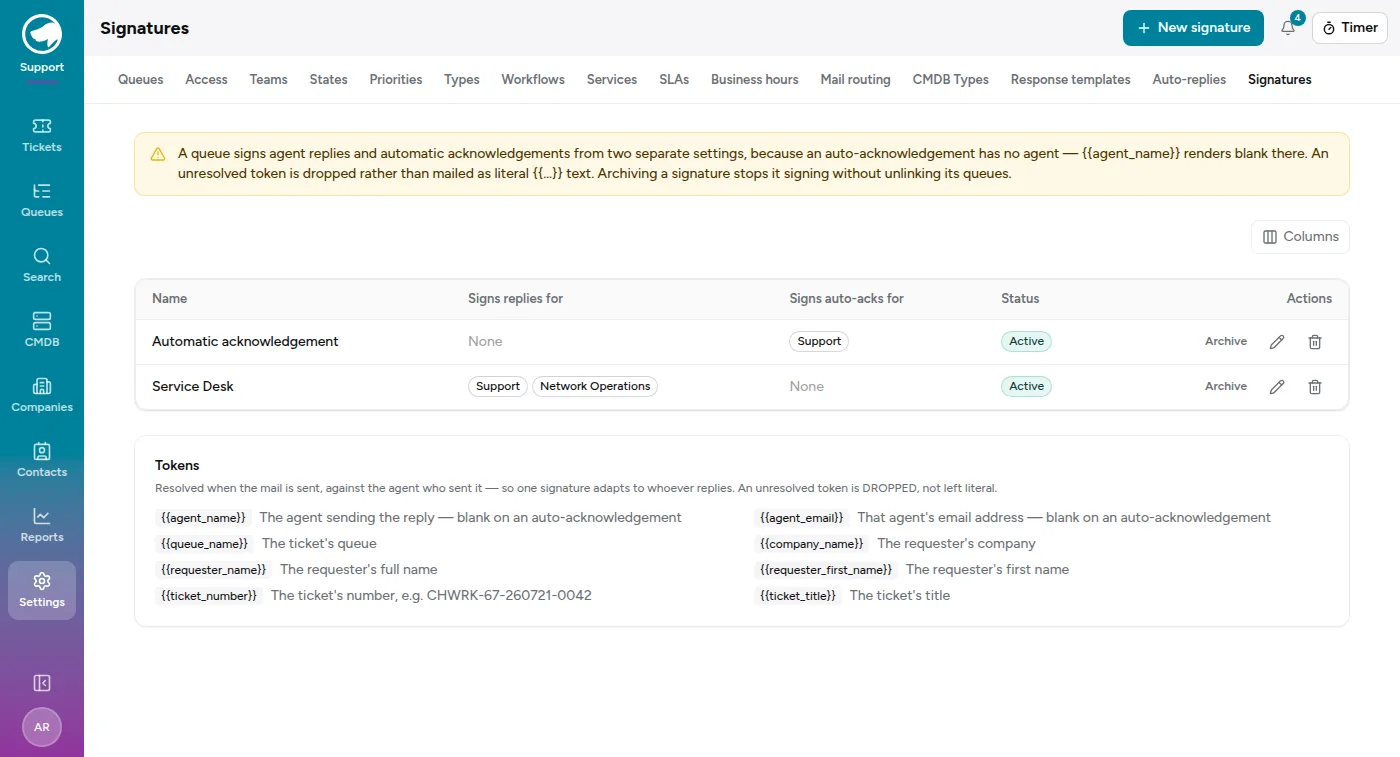Open Search from the sidebar
This screenshot has width=1400, height=757.
pyautogui.click(x=42, y=265)
